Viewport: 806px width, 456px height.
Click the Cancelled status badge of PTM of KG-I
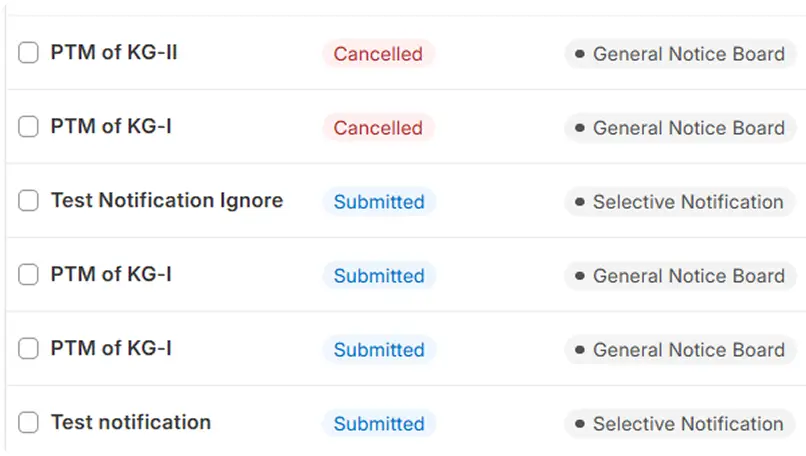point(378,128)
